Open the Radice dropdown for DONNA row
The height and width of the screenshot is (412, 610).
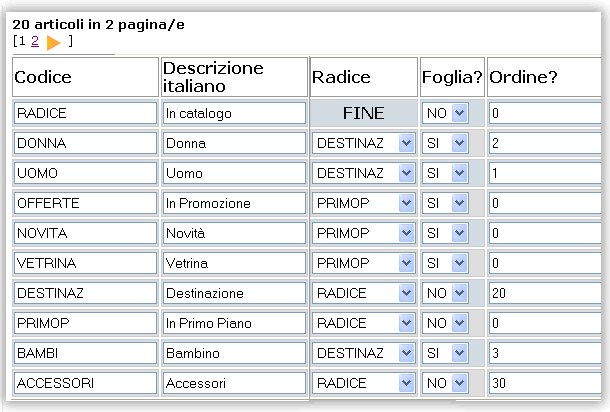[x=363, y=143]
